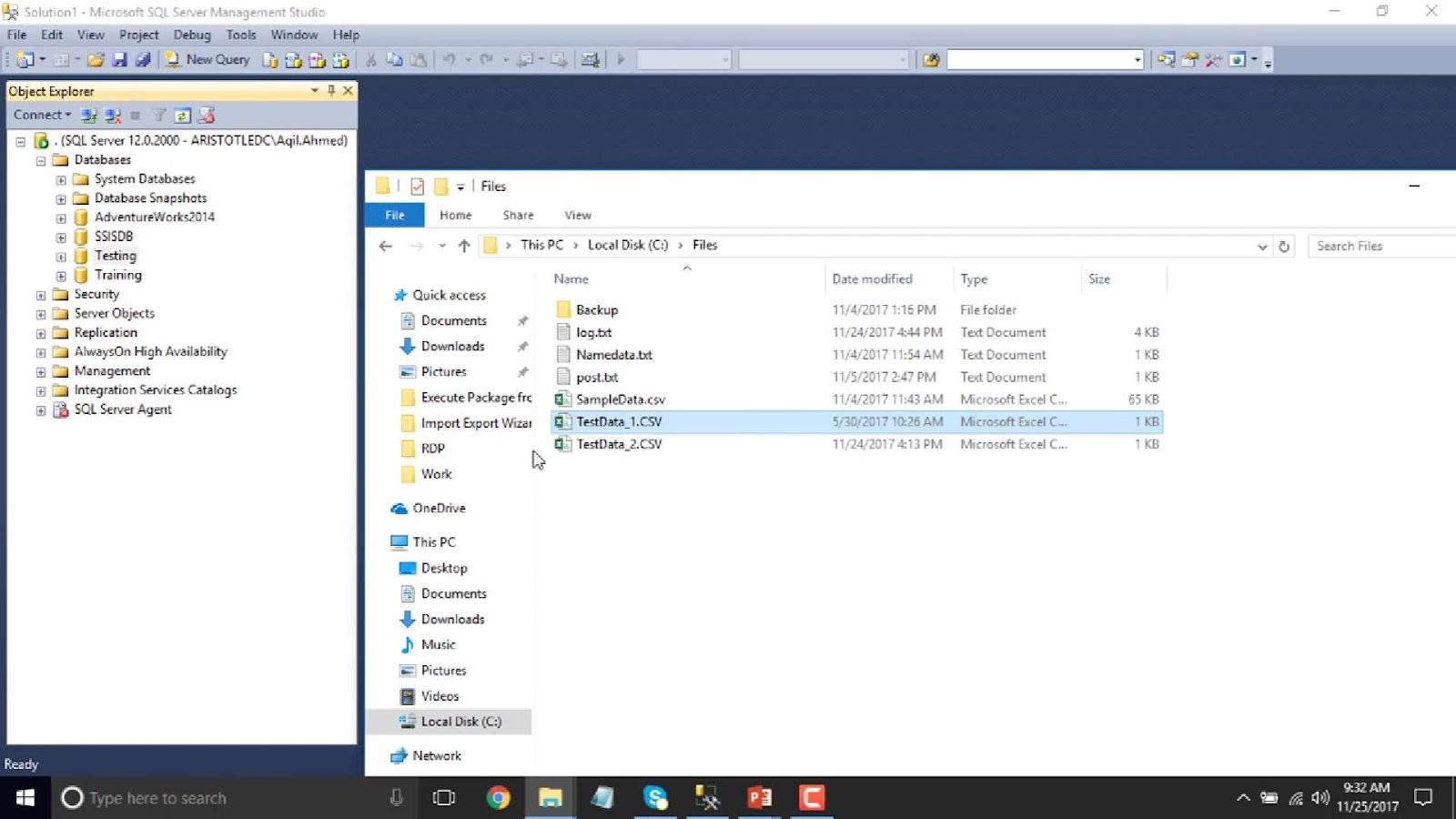Click the Filter icon in Object Explorer toolbar
Image resolution: width=1456 pixels, height=819 pixels.
pyautogui.click(x=159, y=116)
